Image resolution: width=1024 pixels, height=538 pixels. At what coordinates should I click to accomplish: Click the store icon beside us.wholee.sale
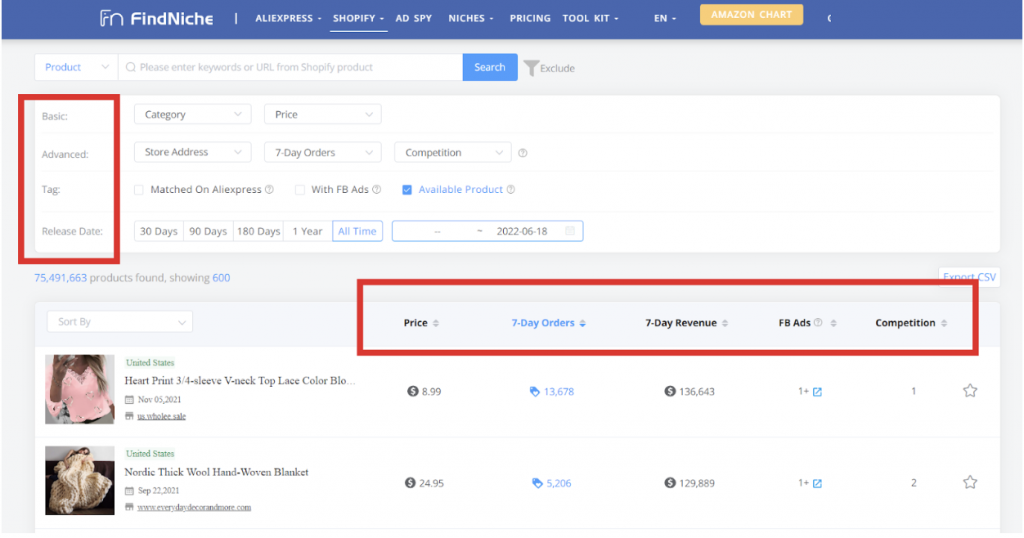[x=129, y=416]
